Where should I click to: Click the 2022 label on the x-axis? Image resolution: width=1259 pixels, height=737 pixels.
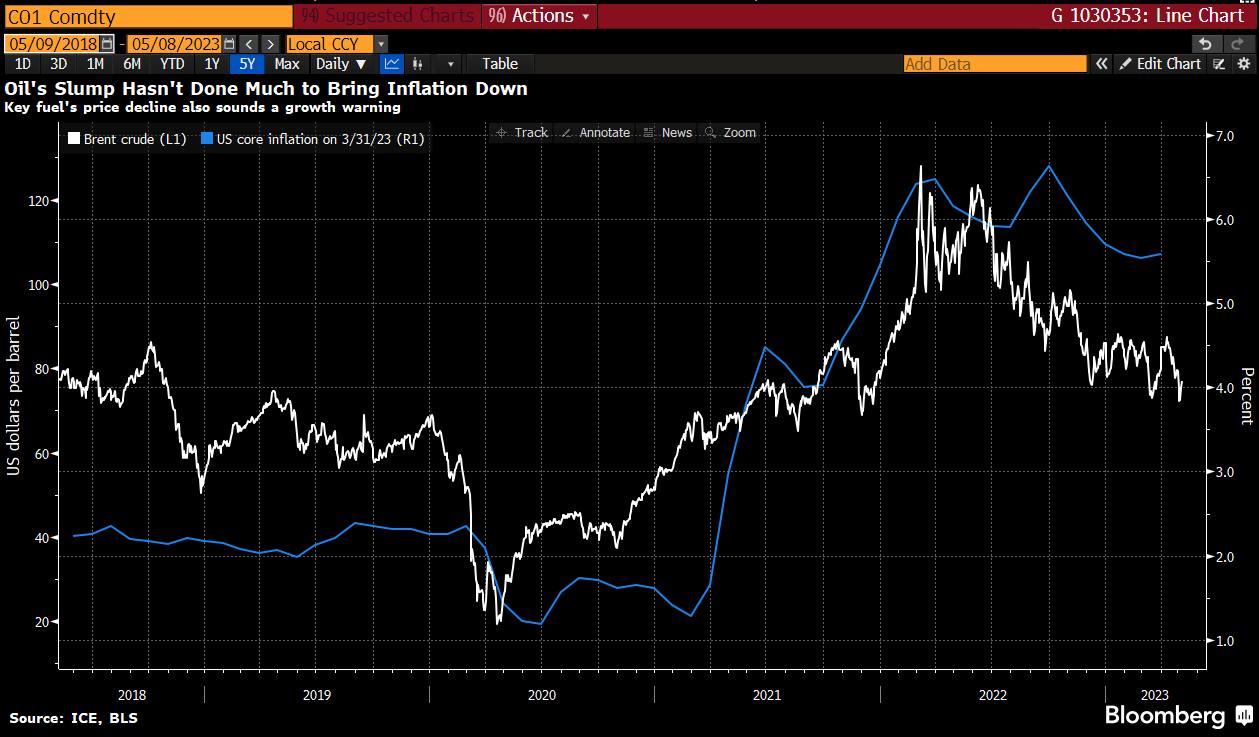(x=992, y=694)
